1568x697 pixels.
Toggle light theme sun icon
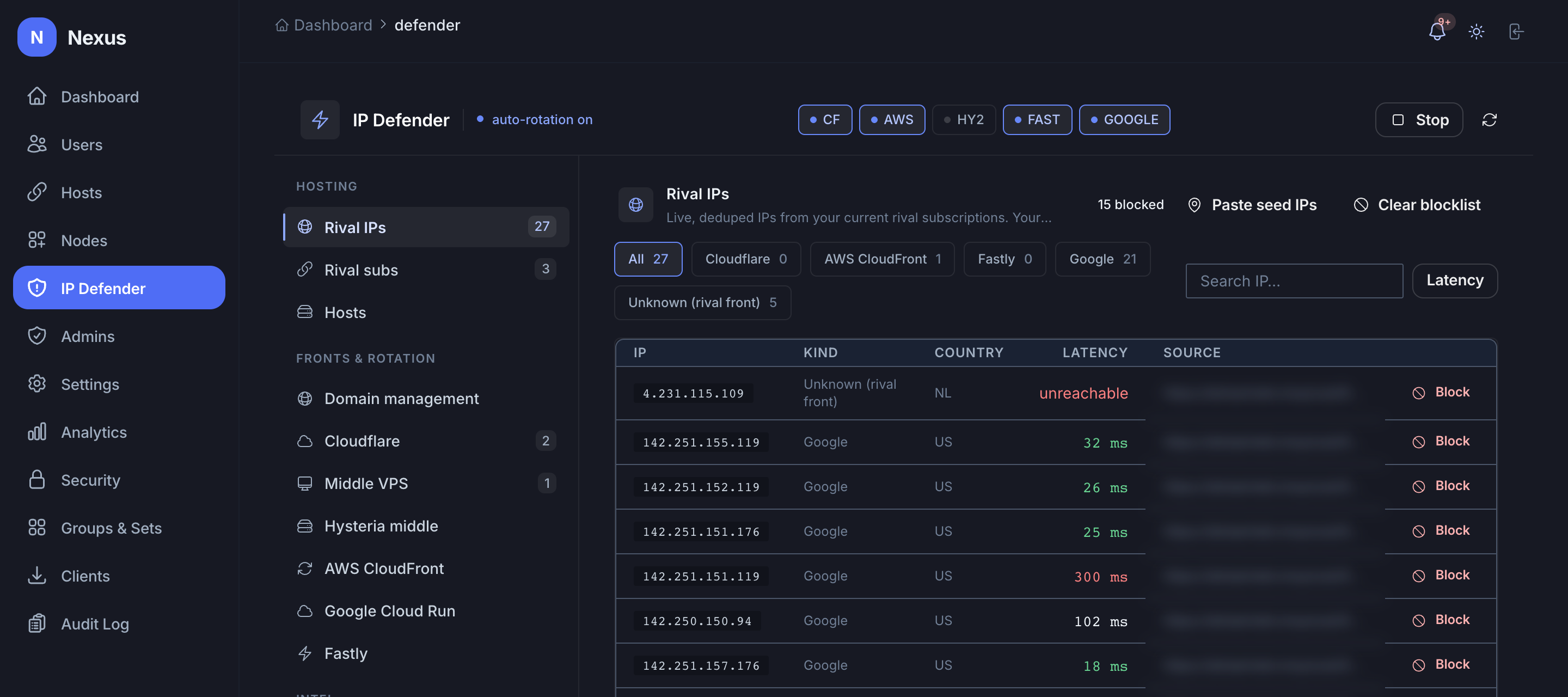pos(1476,31)
